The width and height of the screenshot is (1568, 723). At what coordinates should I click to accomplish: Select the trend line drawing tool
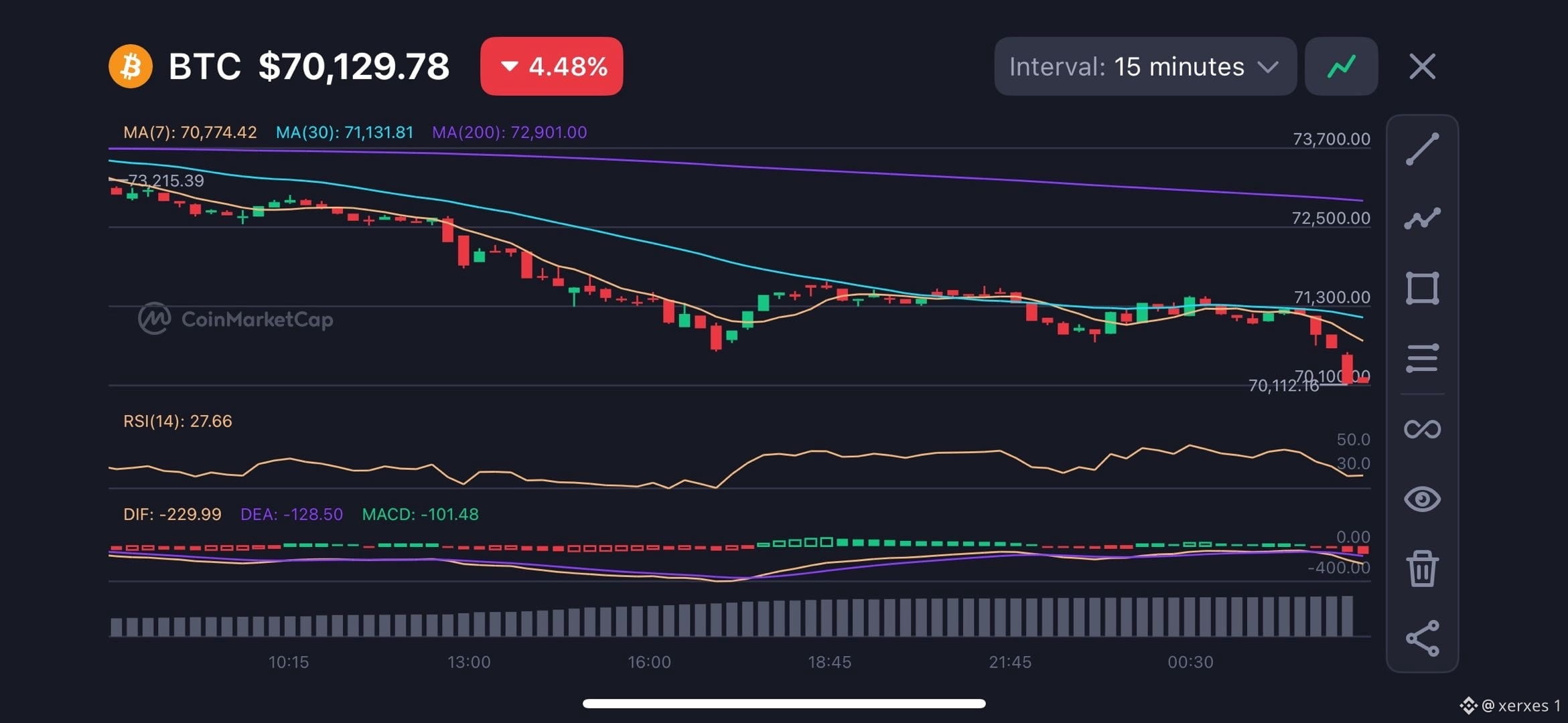pyautogui.click(x=1422, y=149)
